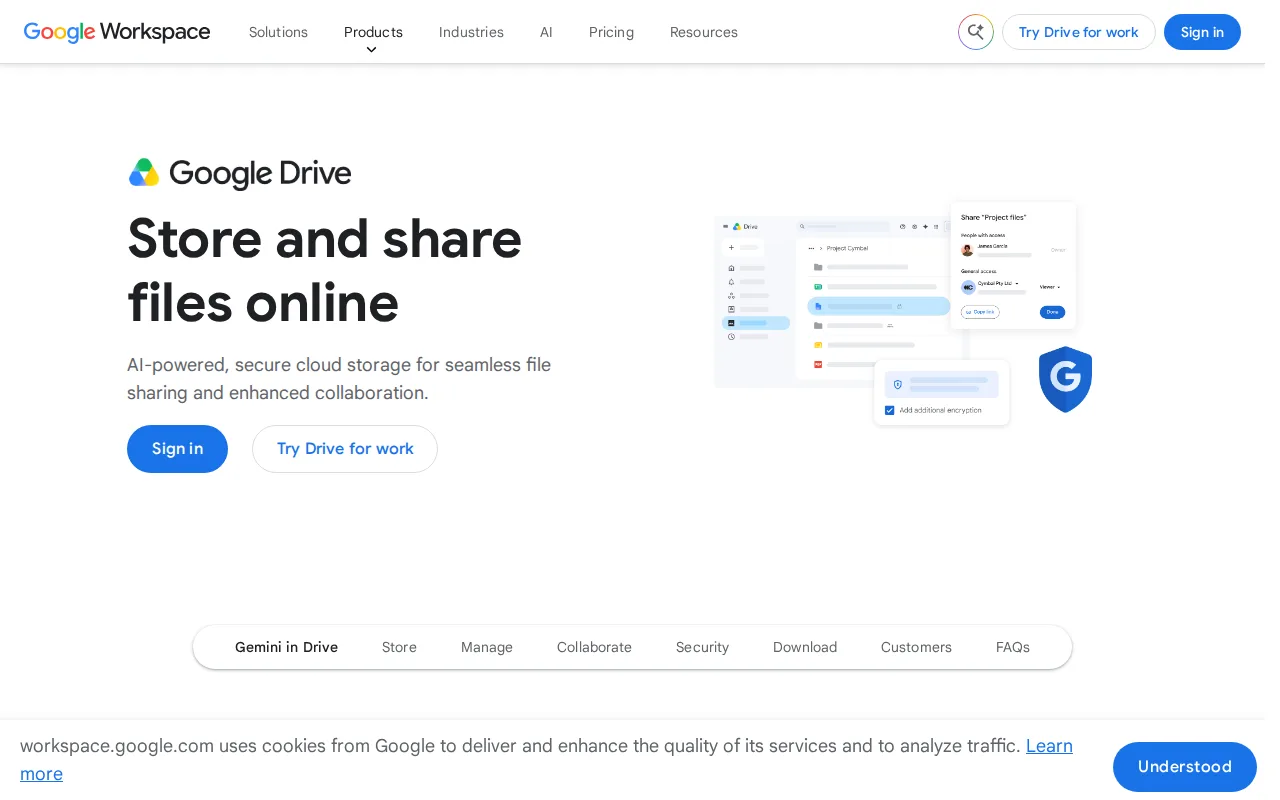Viewport: 1280px width, 800px height.
Task: Select the Store tab
Action: [x=399, y=647]
